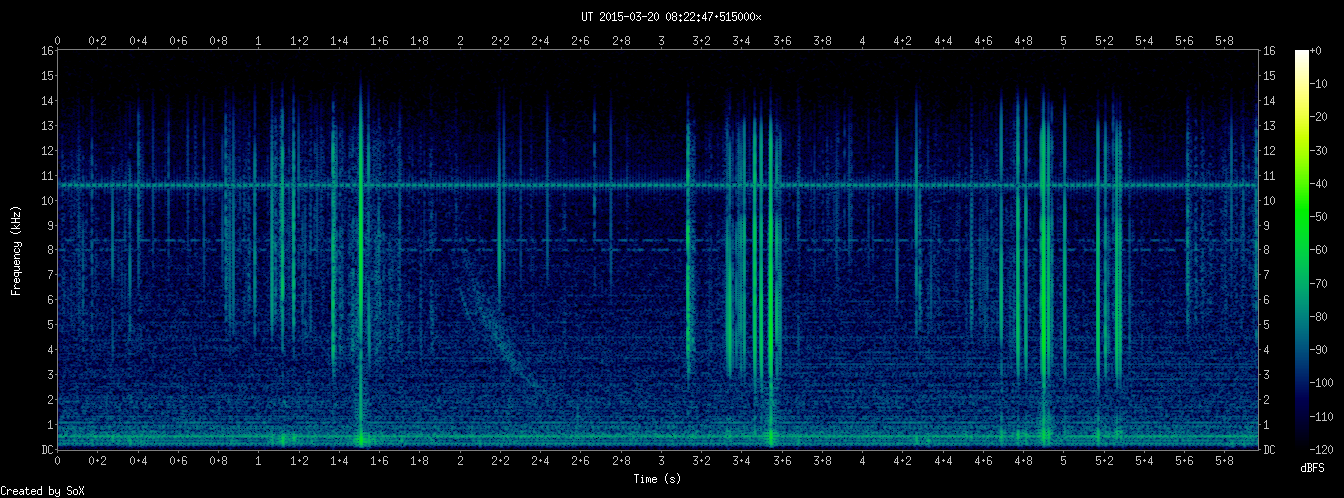1344x498 pixels.
Task: Click the 8 kHz label on right frequency axis
Action: click(x=1268, y=250)
